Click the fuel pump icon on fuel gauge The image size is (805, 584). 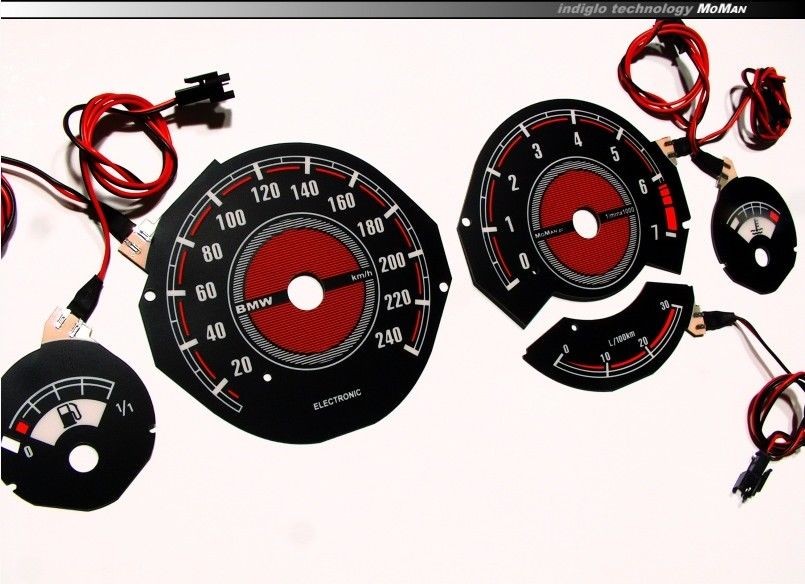tap(70, 415)
